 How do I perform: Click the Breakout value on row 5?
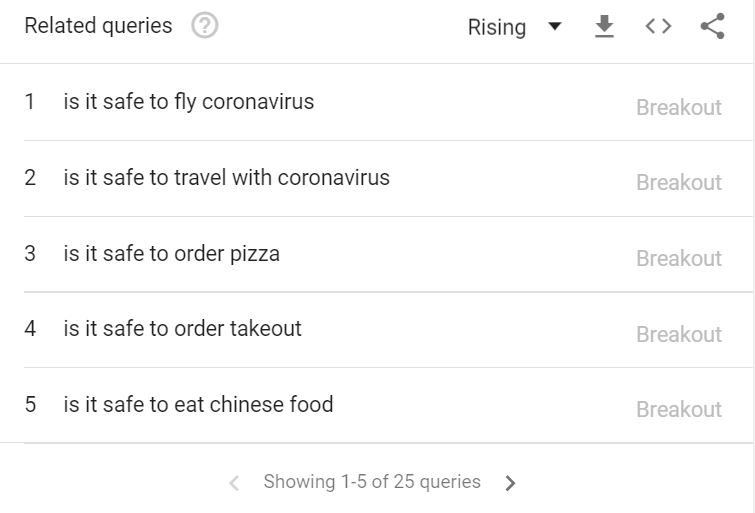(x=679, y=409)
